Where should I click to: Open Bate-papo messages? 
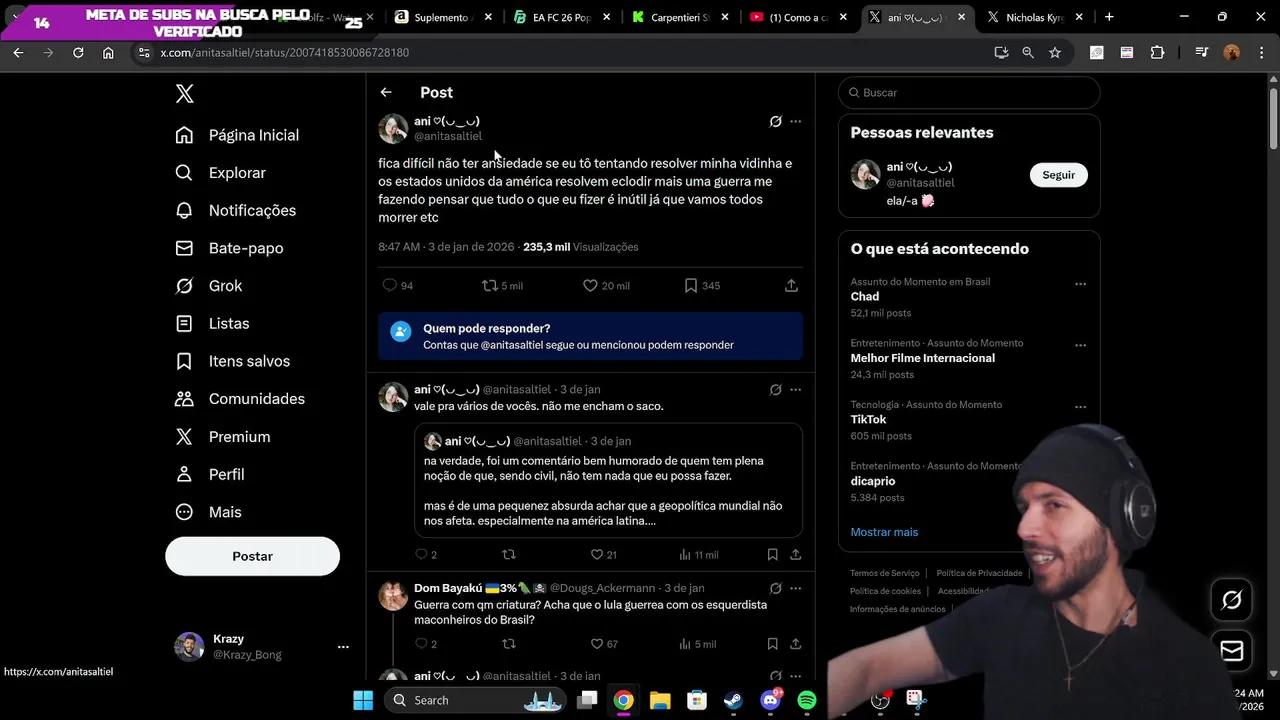pyautogui.click(x=229, y=248)
